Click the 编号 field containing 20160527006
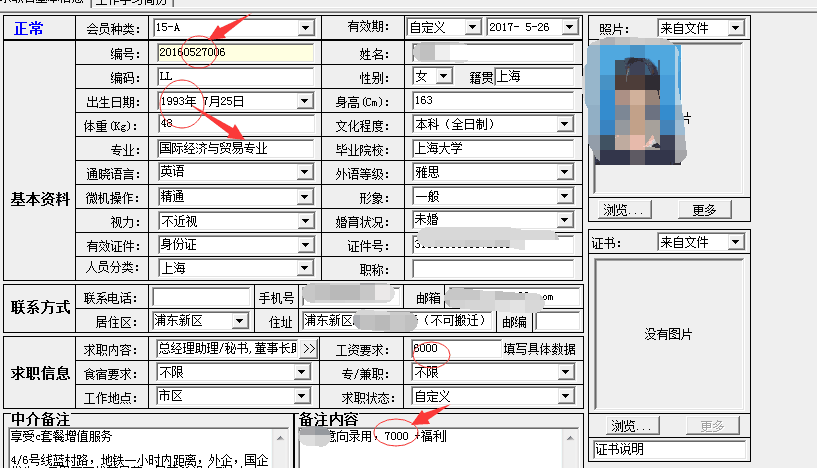 pos(236,53)
